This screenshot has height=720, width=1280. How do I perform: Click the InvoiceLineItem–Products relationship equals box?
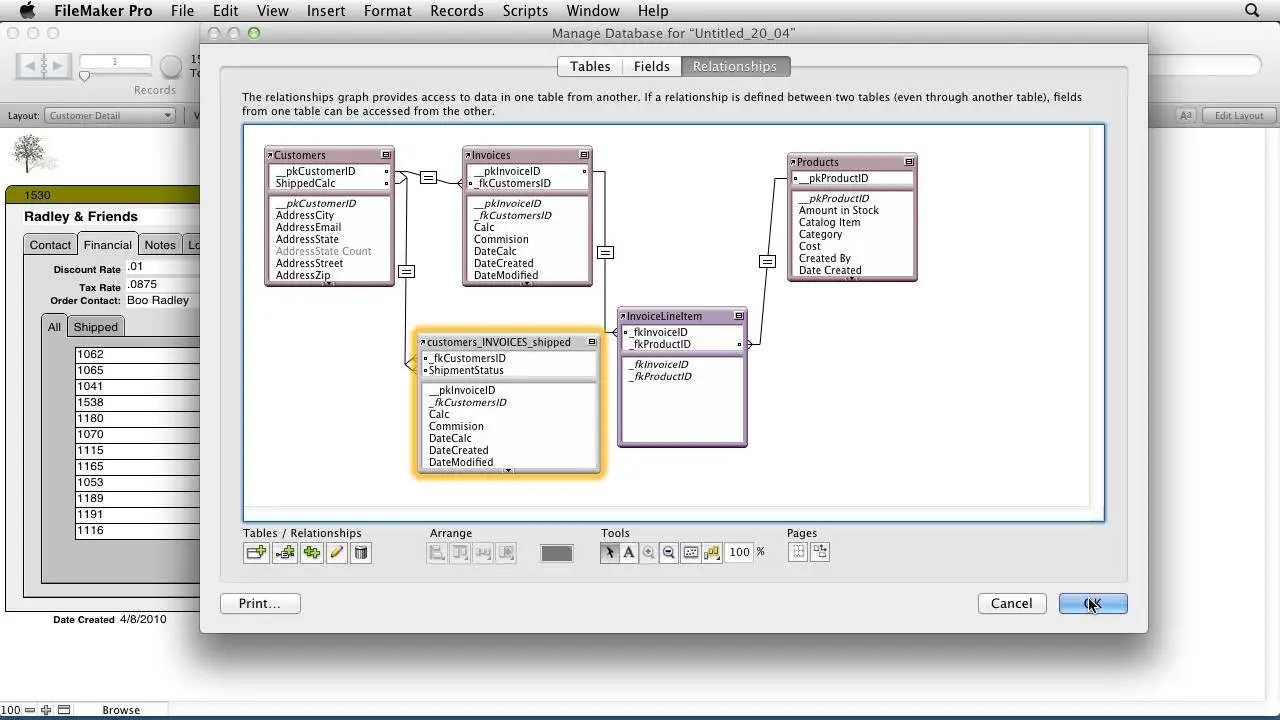(x=767, y=261)
